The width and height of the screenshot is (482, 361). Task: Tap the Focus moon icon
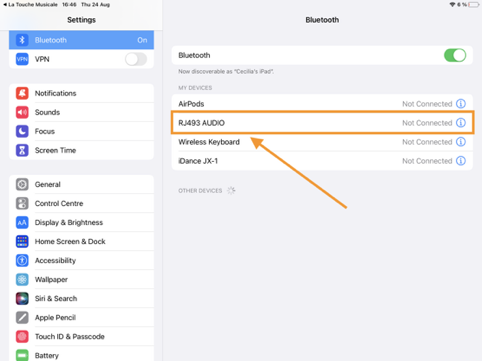[x=22, y=131]
